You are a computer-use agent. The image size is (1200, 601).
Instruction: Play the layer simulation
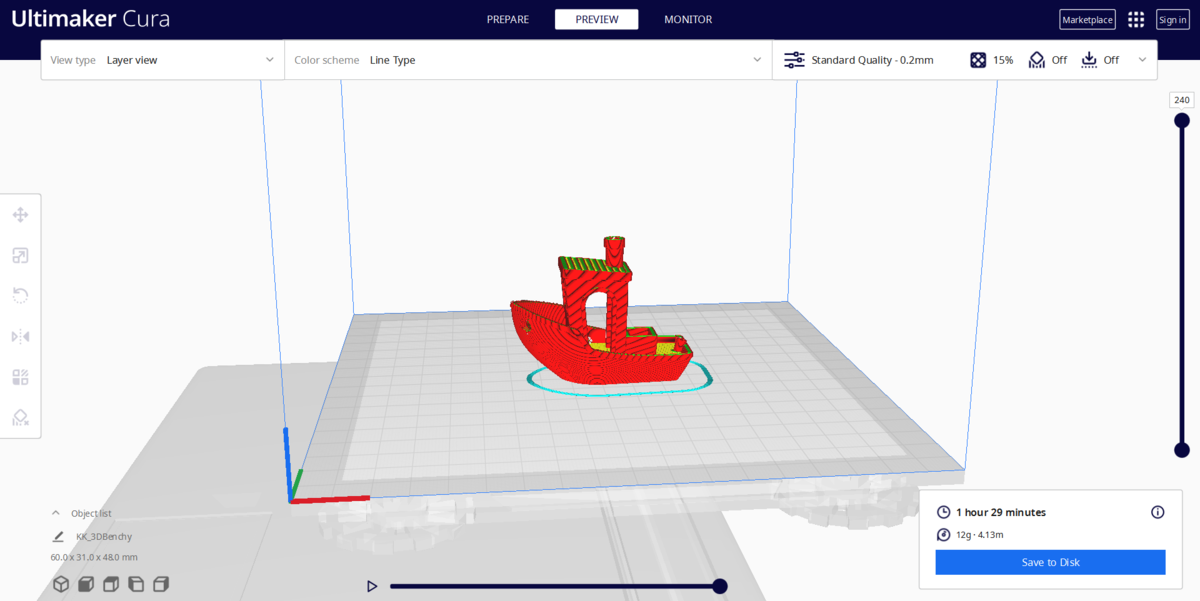point(372,586)
